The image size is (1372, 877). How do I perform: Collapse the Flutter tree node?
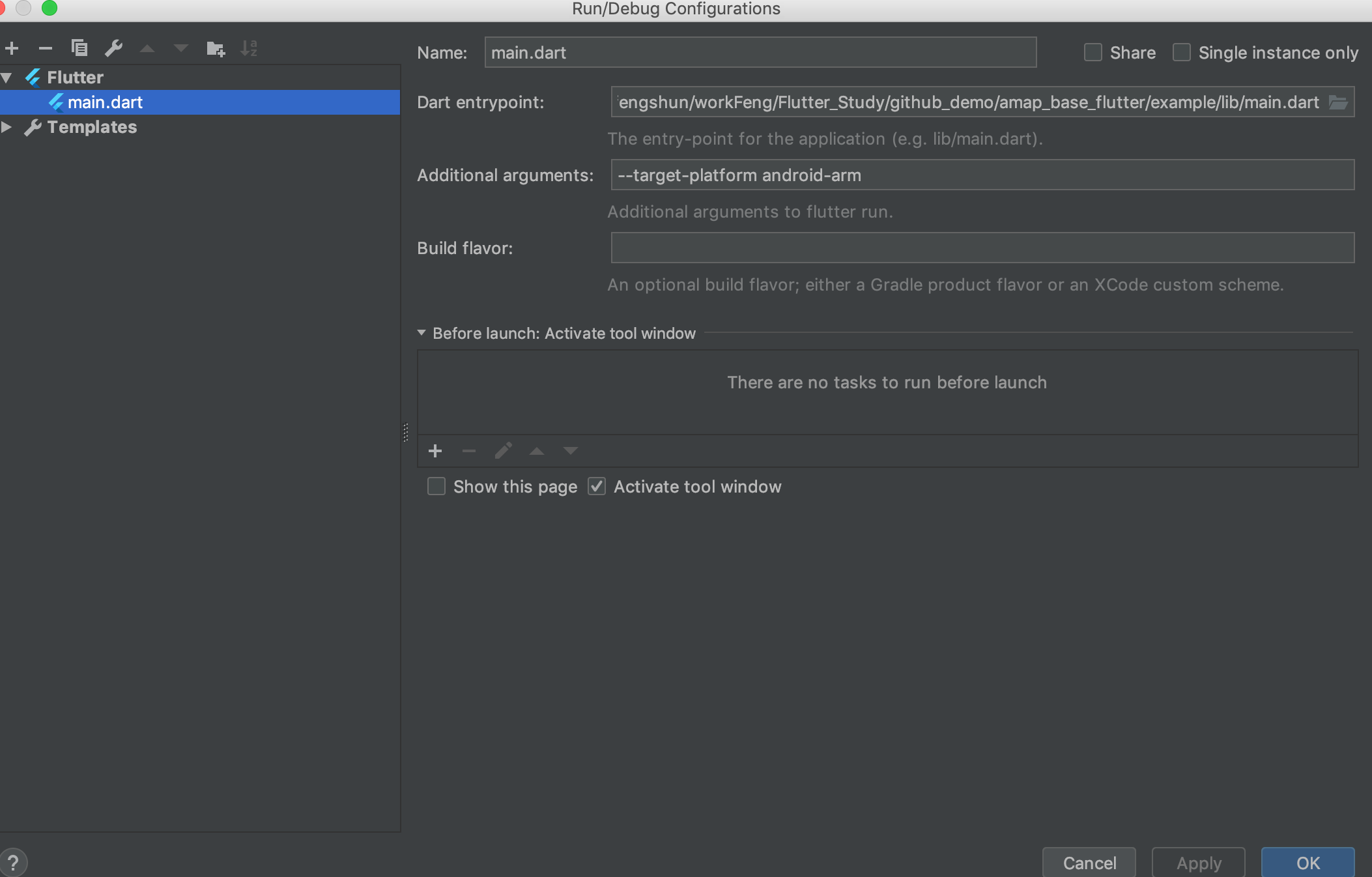point(7,78)
